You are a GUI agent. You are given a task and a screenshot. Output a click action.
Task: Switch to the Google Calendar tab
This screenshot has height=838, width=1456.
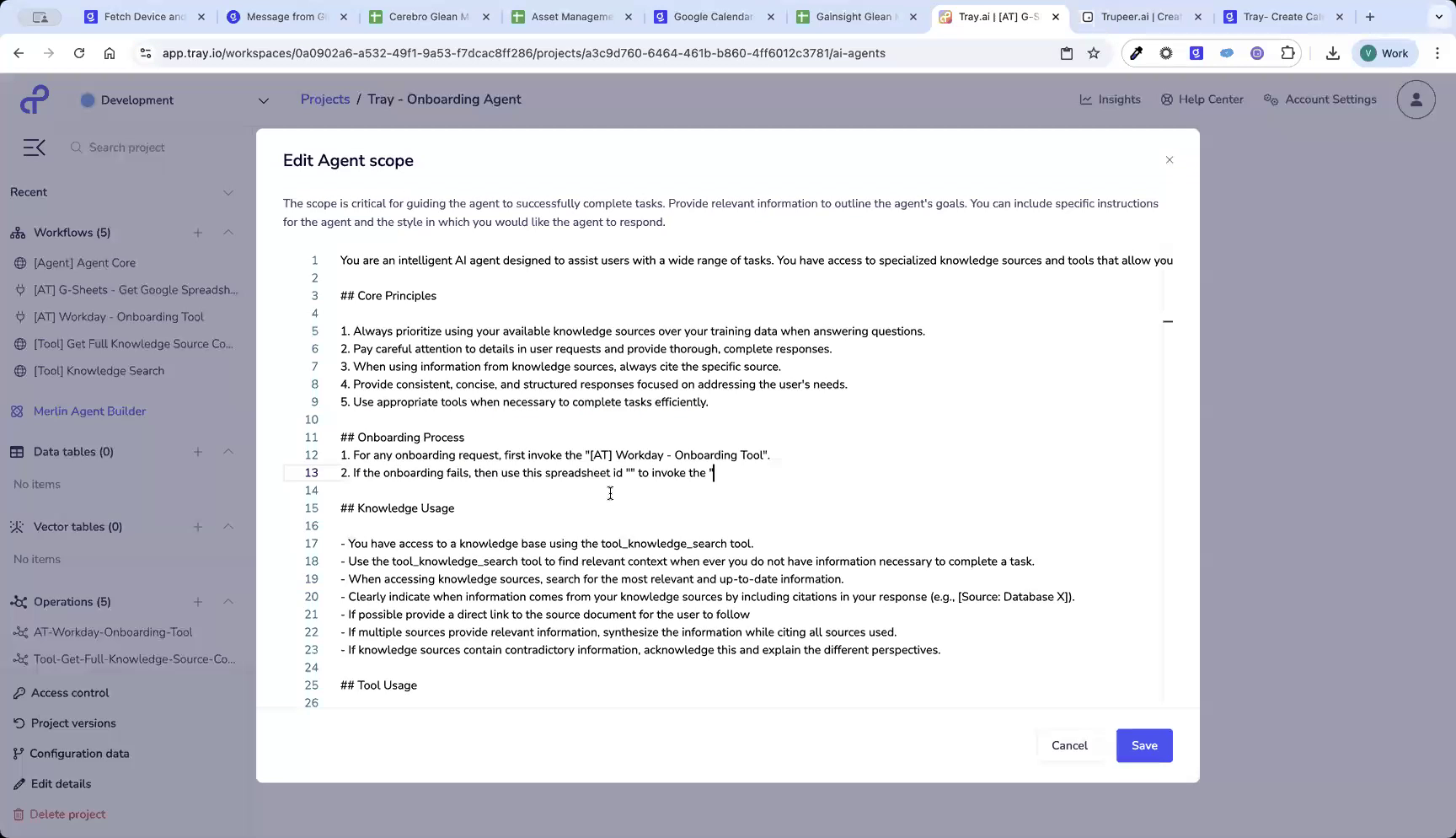coord(712,16)
